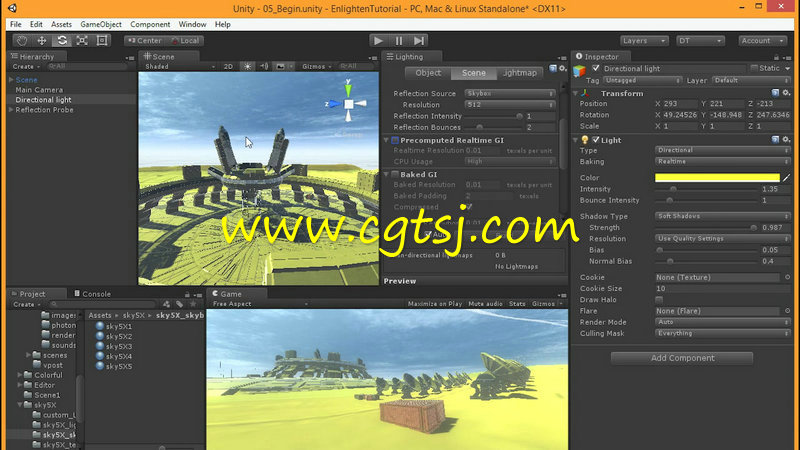Screen dimensions: 800x450
Task: Toggle the Compressed checkbox
Action: pos(468,207)
